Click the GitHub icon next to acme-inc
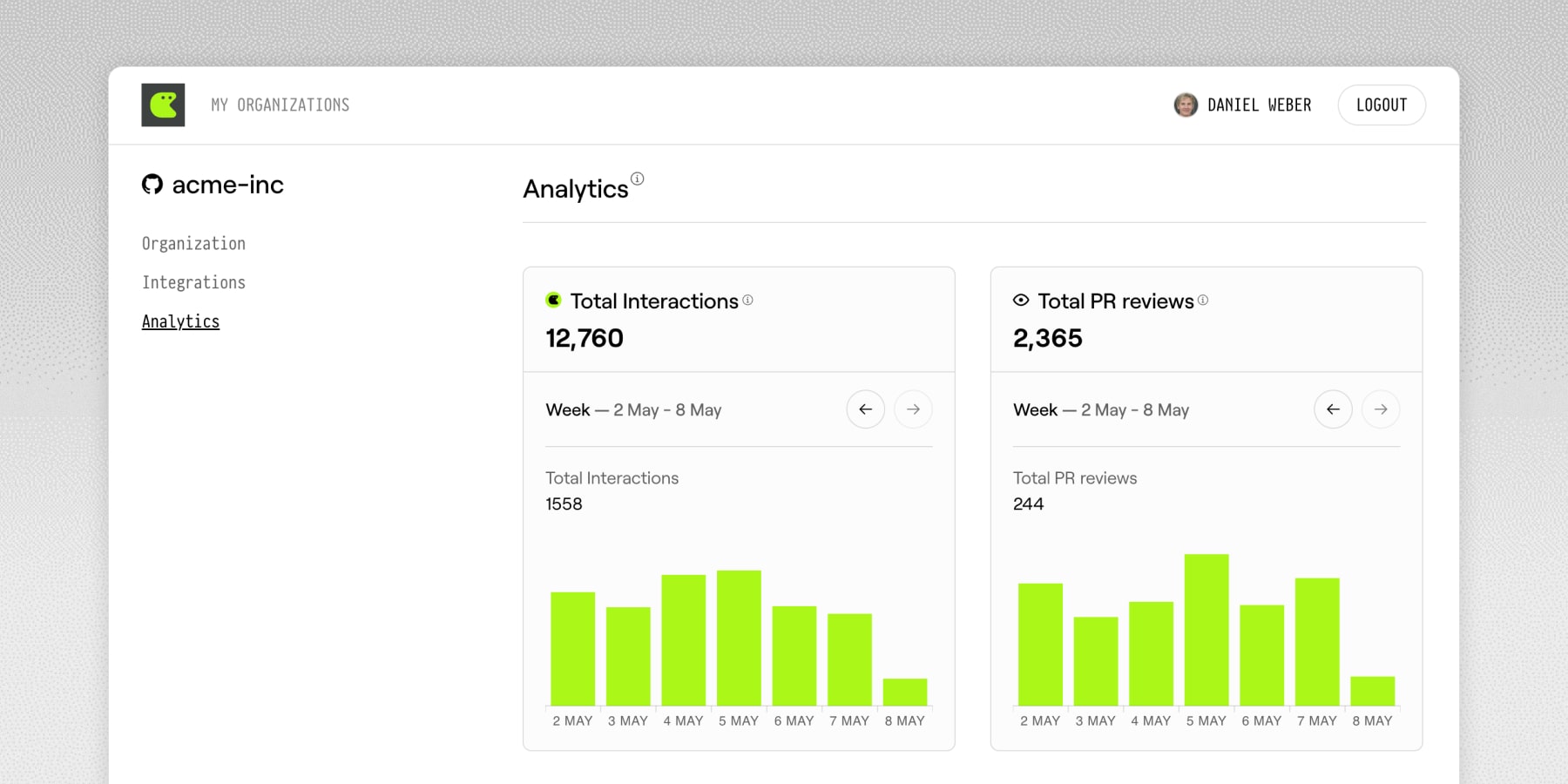 [x=151, y=185]
